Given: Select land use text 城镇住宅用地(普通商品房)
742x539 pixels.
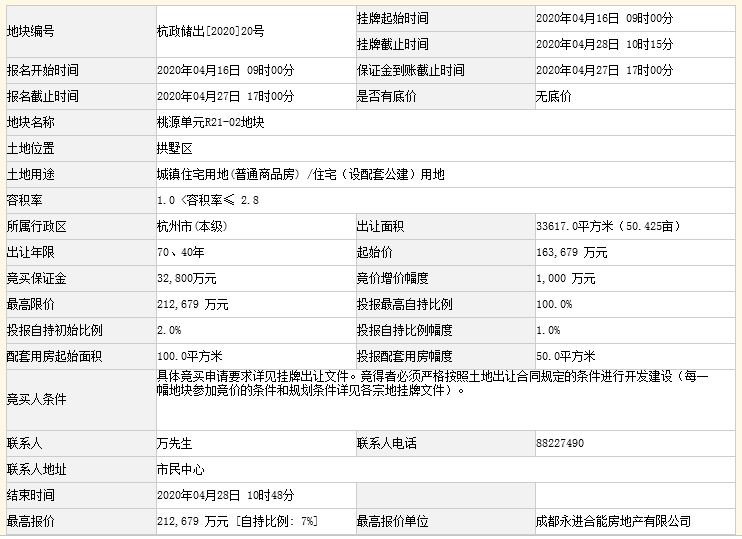Looking at the screenshot, I should click(229, 175).
